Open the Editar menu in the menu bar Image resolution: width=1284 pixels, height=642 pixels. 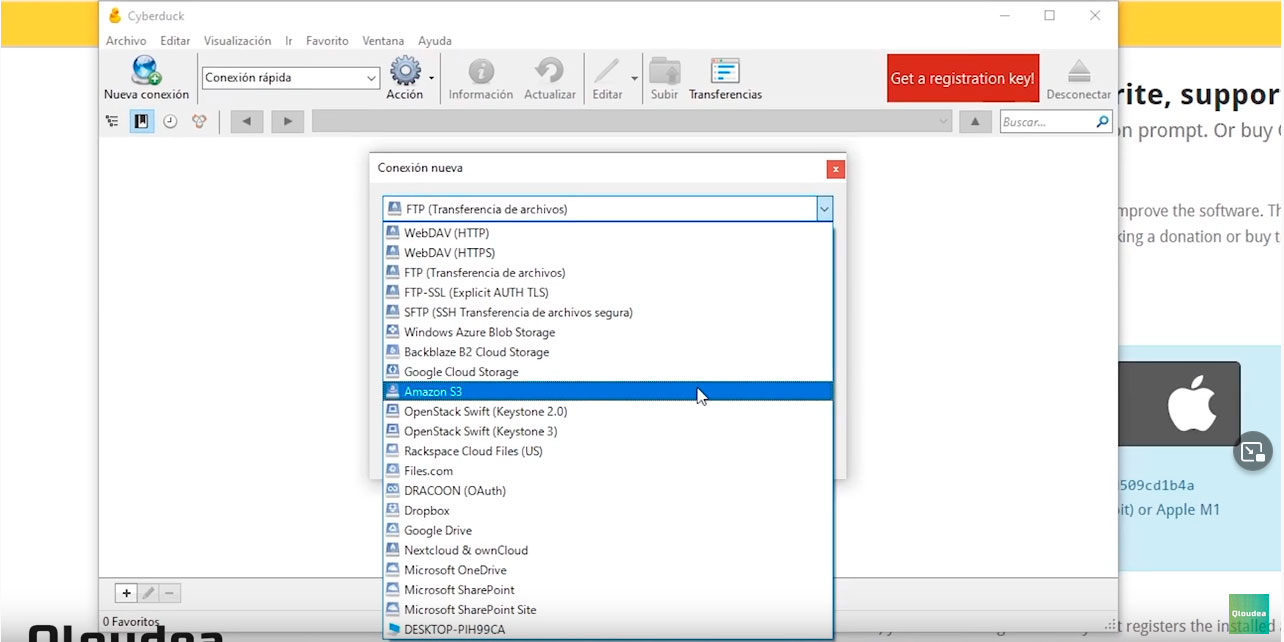coord(175,41)
